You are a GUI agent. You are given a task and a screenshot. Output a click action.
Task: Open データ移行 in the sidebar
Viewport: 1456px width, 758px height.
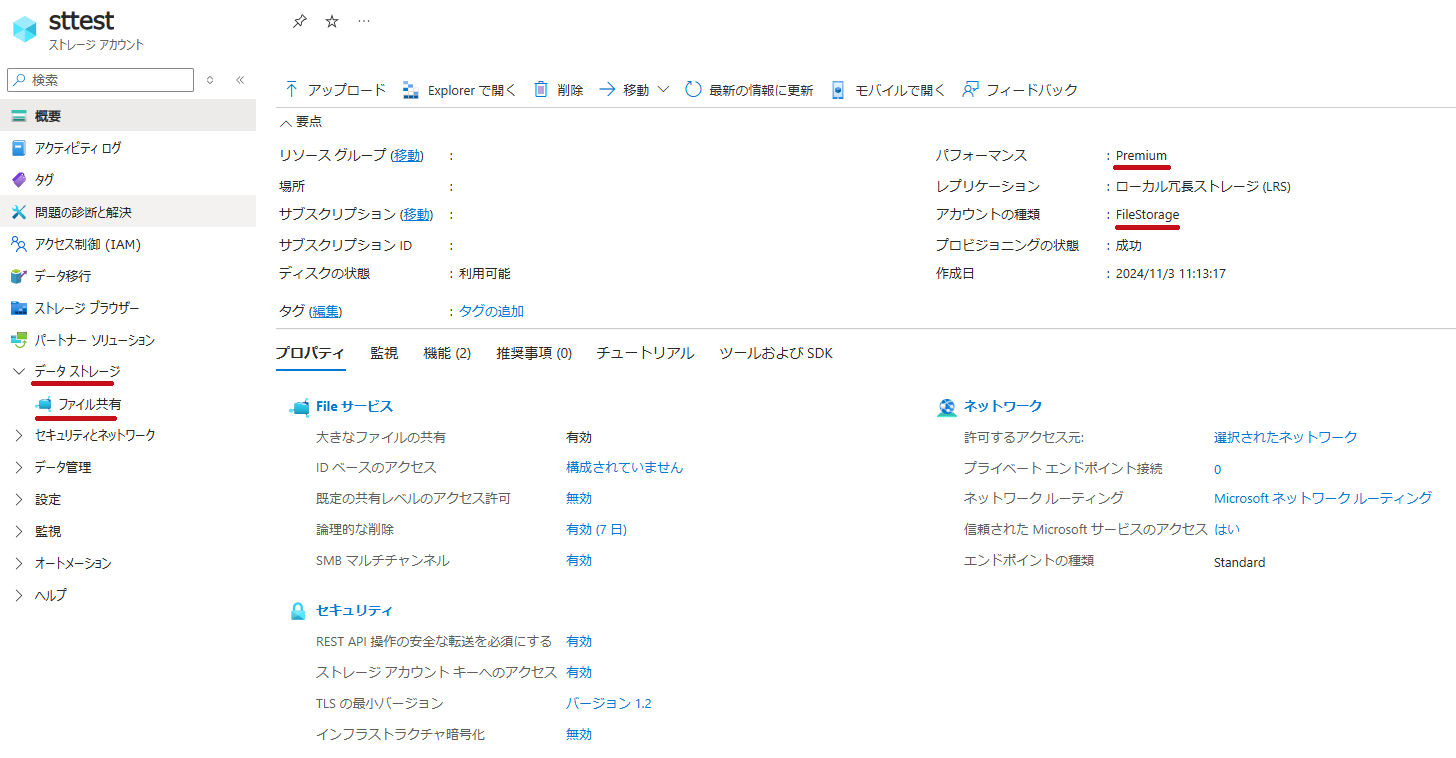(128, 276)
